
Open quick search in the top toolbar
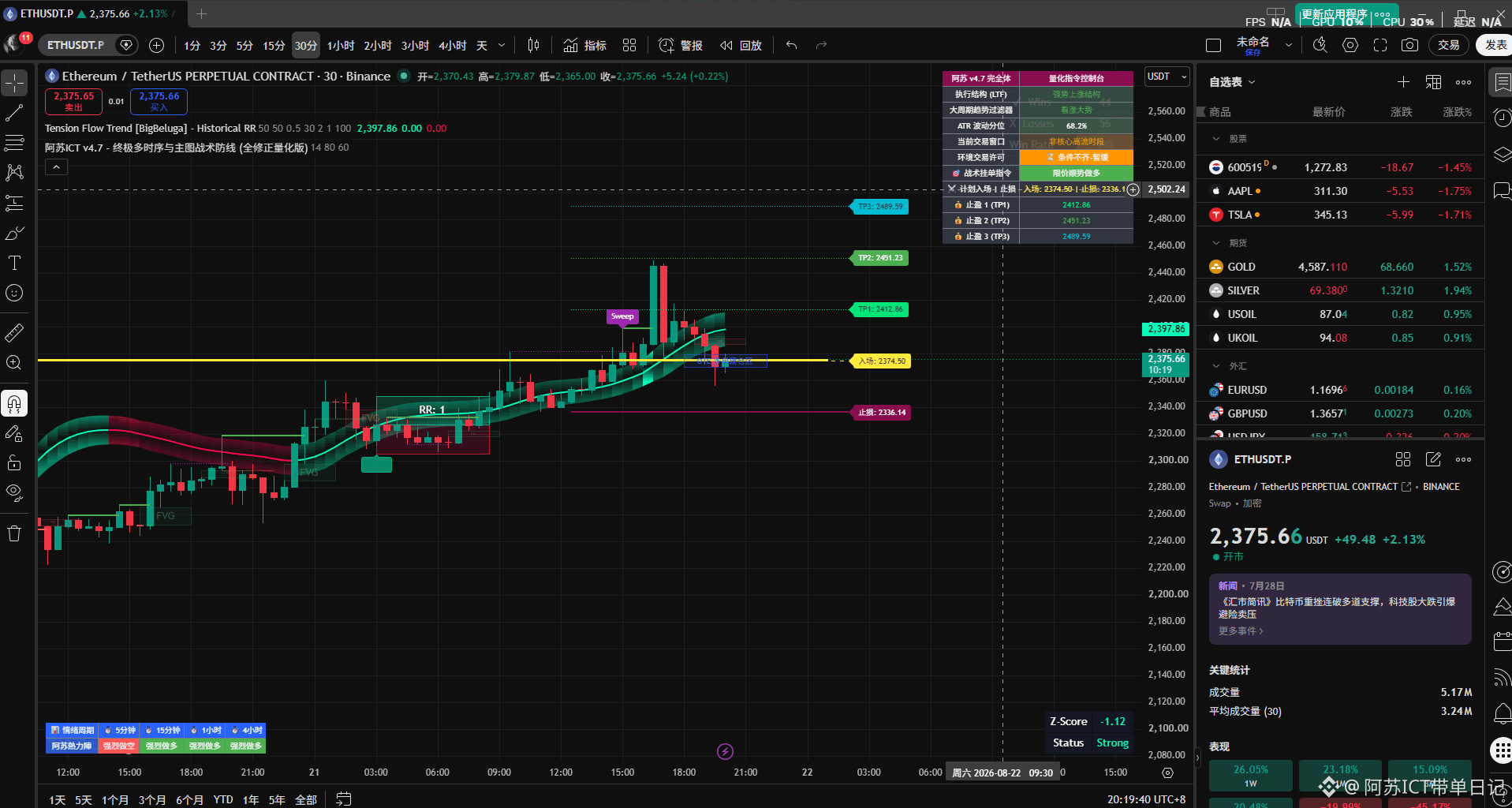click(x=1320, y=45)
